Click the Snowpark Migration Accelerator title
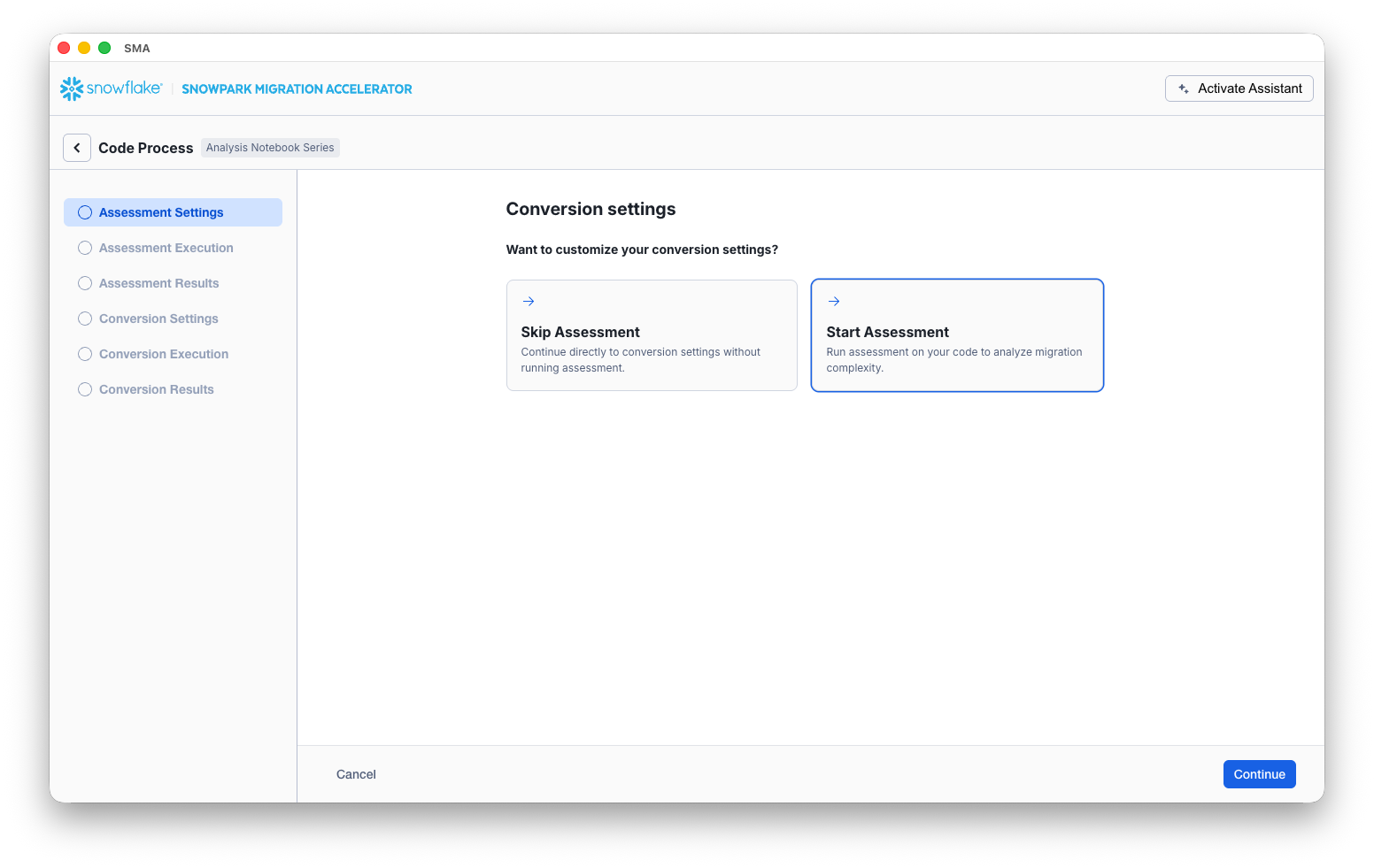 (297, 89)
